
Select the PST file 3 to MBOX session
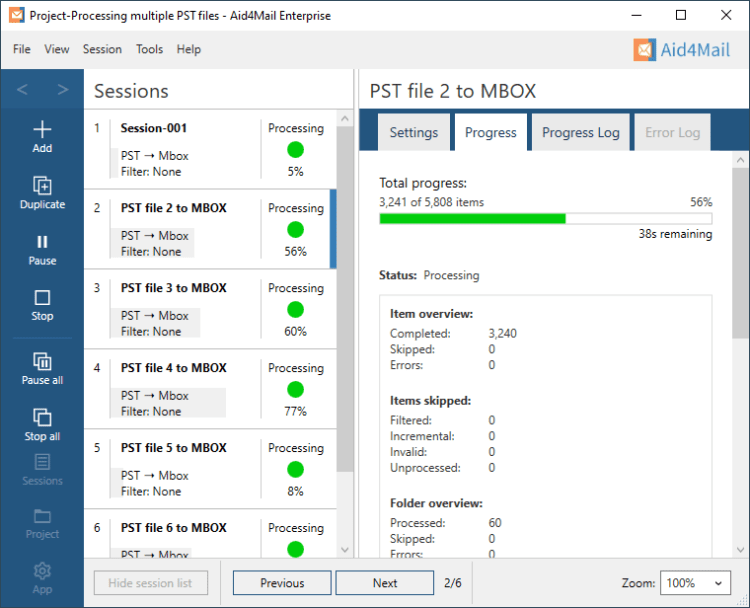coord(210,309)
